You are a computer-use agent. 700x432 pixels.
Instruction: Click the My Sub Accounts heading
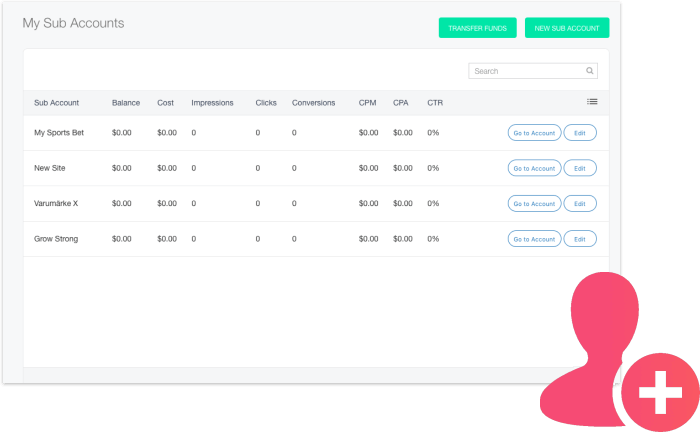73,23
